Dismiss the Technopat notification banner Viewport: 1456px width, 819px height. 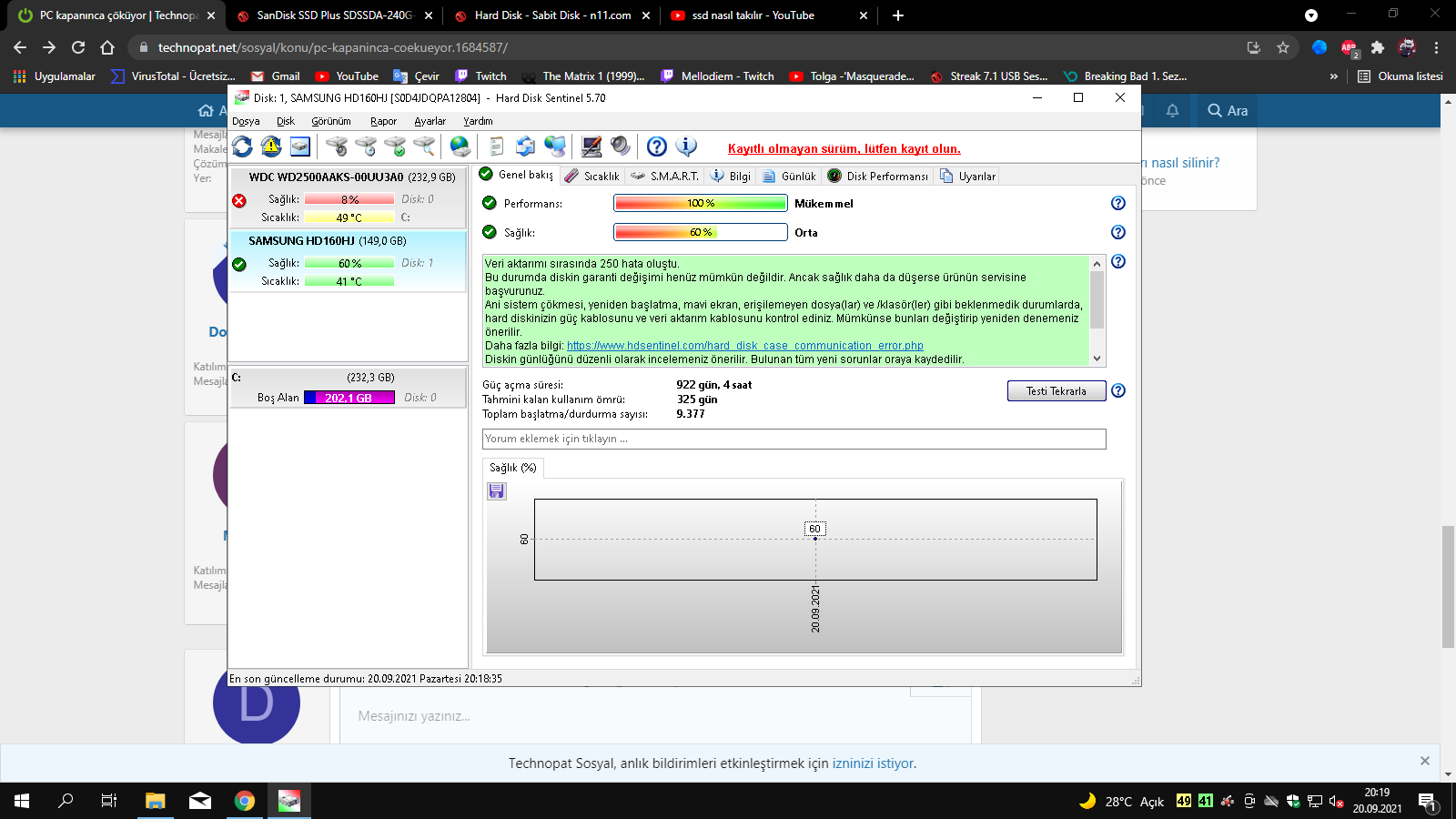[x=1425, y=761]
